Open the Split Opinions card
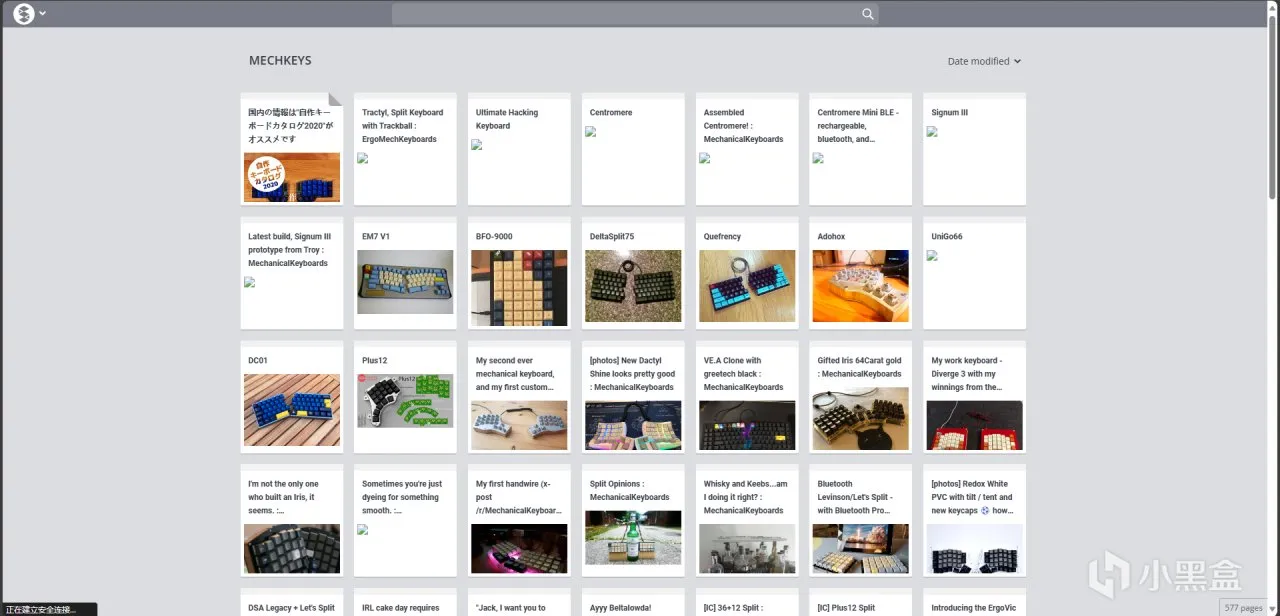This screenshot has width=1280, height=616. 633,521
